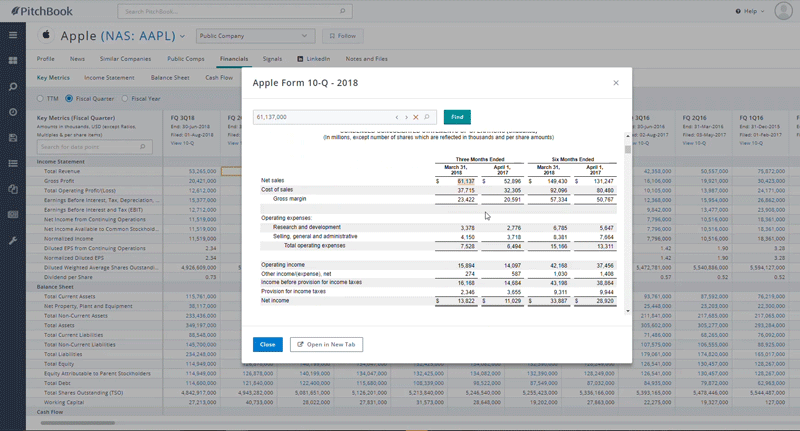Screen dimensions: 800x431
Task: Go to previous match in find box
Action: [396, 117]
